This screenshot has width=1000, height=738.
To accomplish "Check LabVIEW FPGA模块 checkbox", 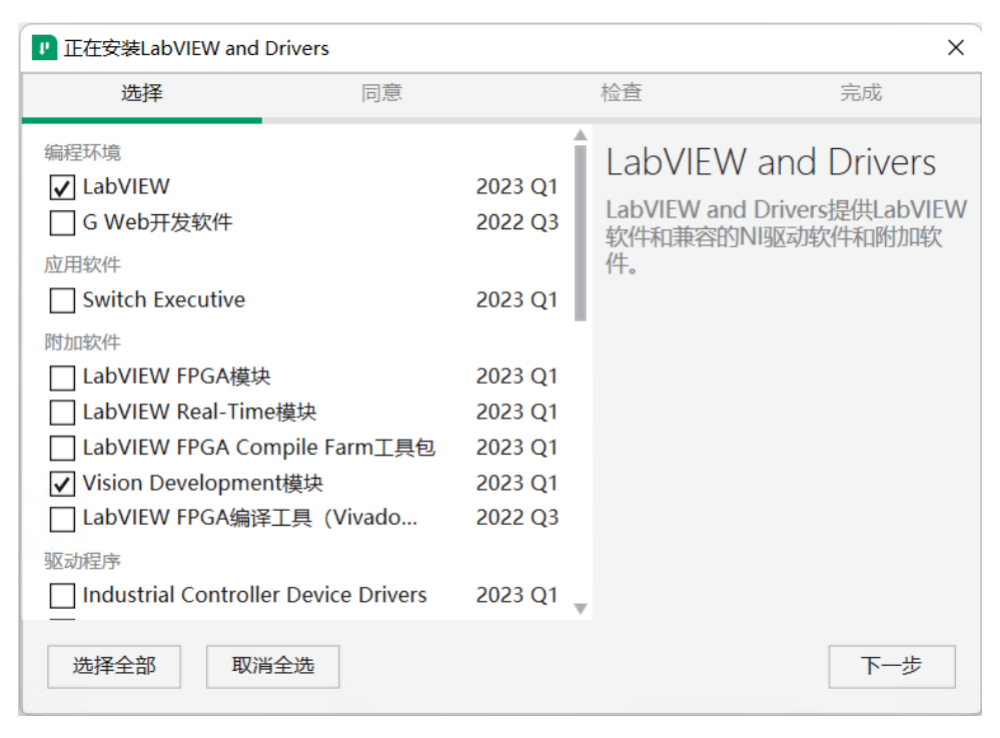I will 62,378.
